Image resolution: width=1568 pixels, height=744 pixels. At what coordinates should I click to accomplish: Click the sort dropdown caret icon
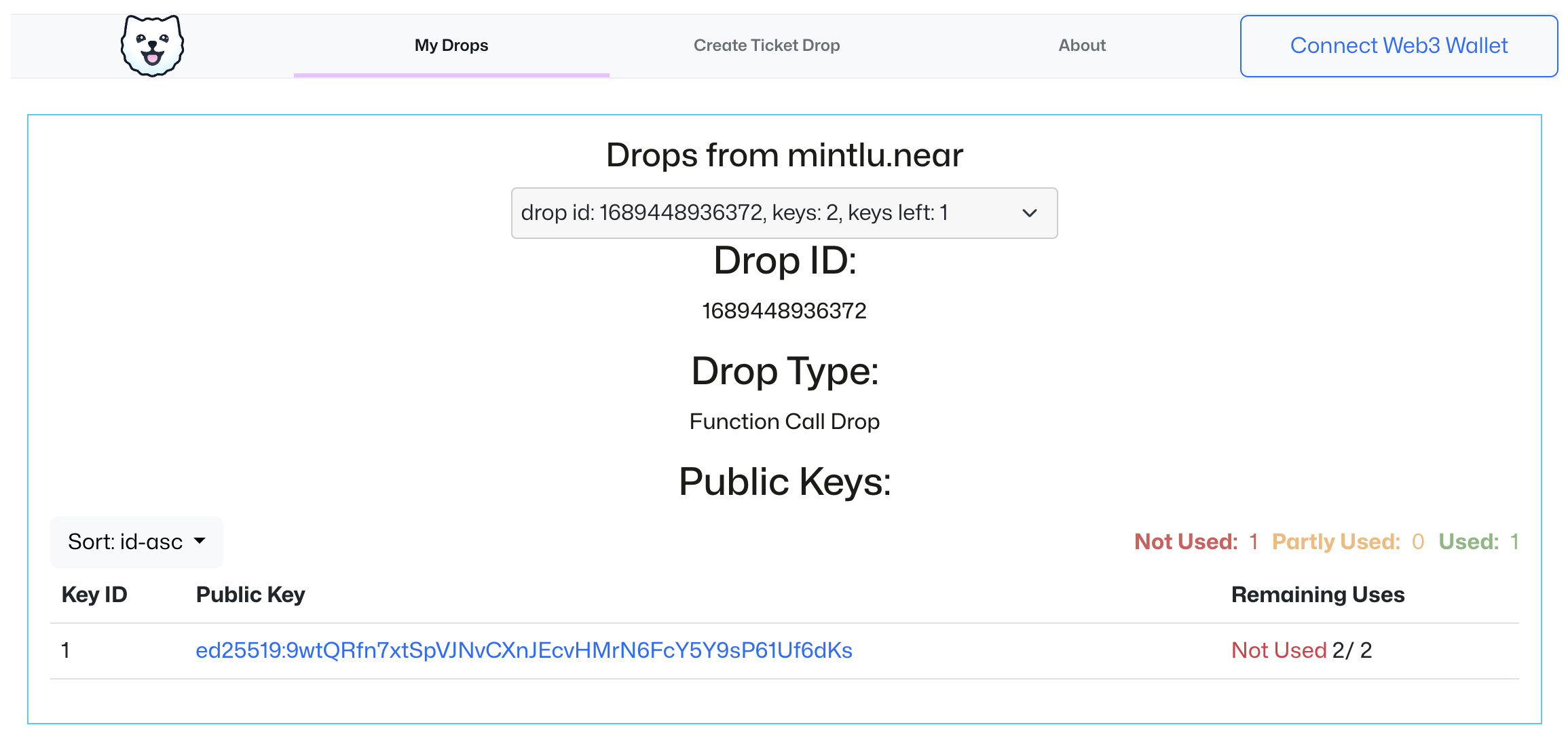[x=200, y=541]
